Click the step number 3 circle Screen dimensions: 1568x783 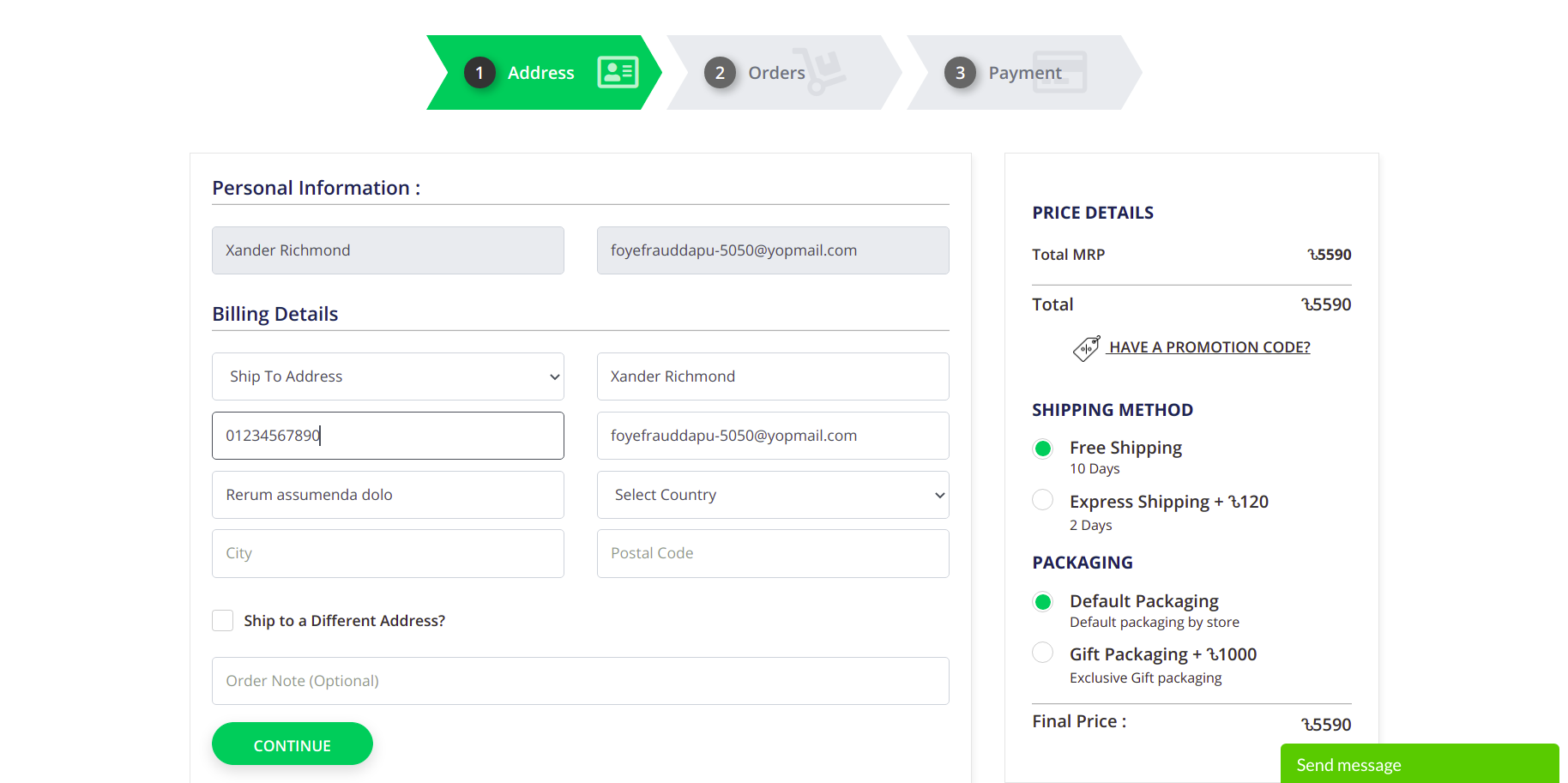click(960, 73)
